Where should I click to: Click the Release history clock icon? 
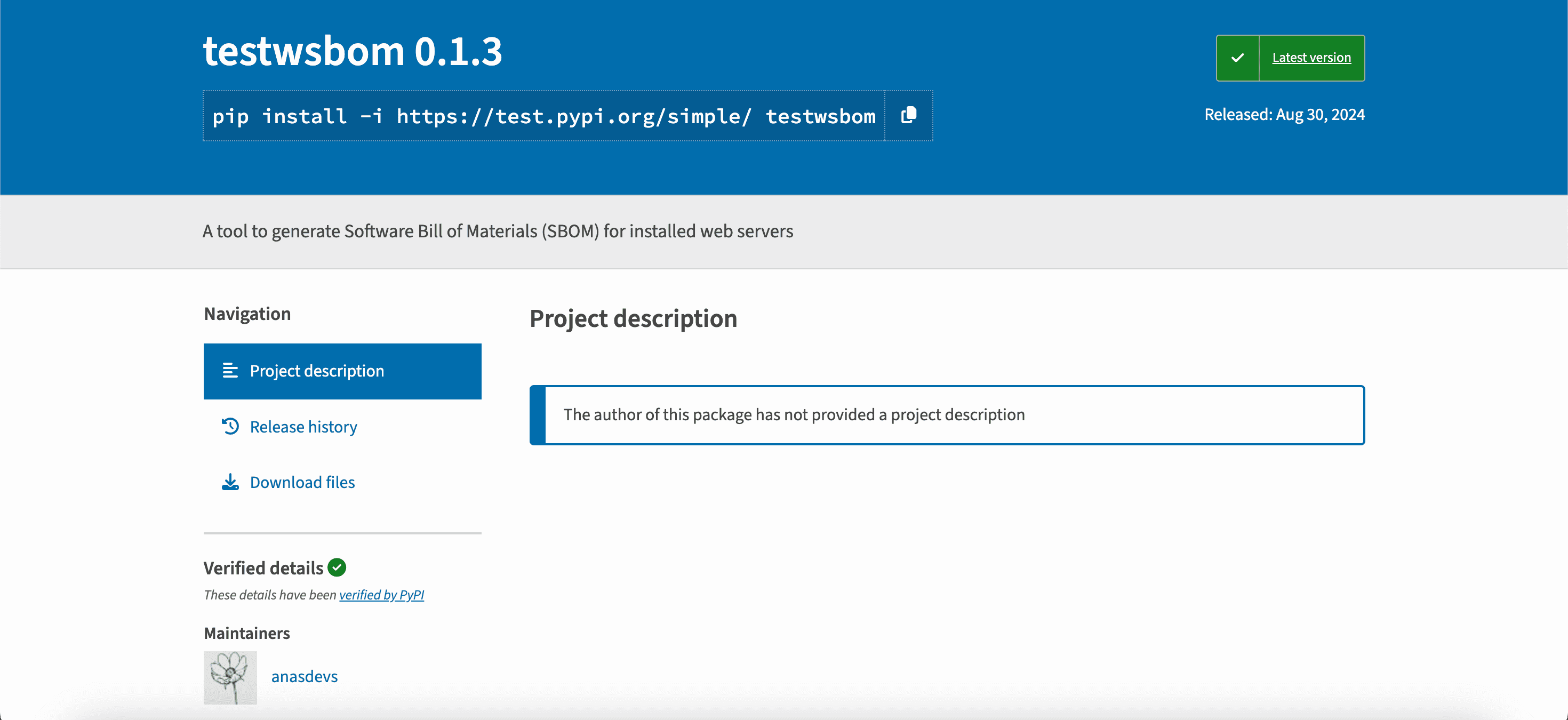click(x=230, y=426)
